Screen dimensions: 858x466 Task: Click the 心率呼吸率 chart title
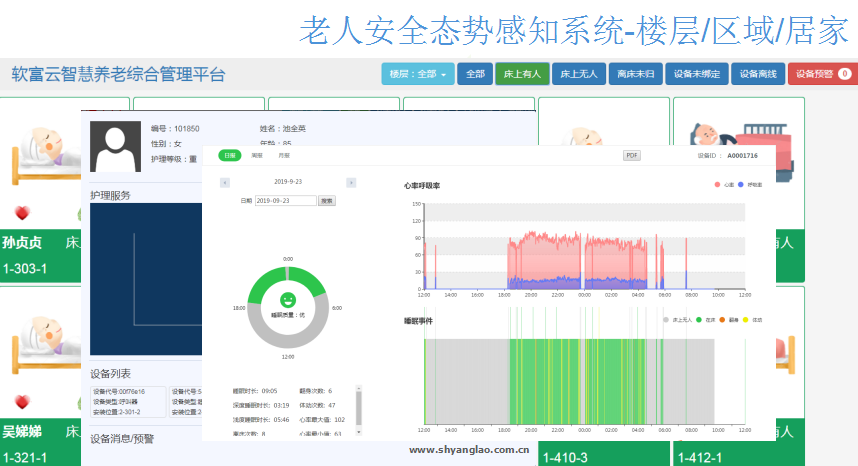pyautogui.click(x=422, y=186)
